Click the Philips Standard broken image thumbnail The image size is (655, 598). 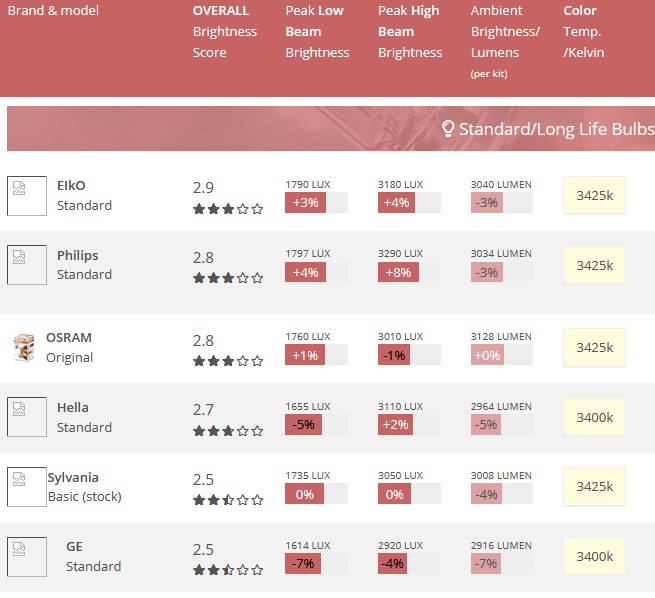tap(27, 265)
